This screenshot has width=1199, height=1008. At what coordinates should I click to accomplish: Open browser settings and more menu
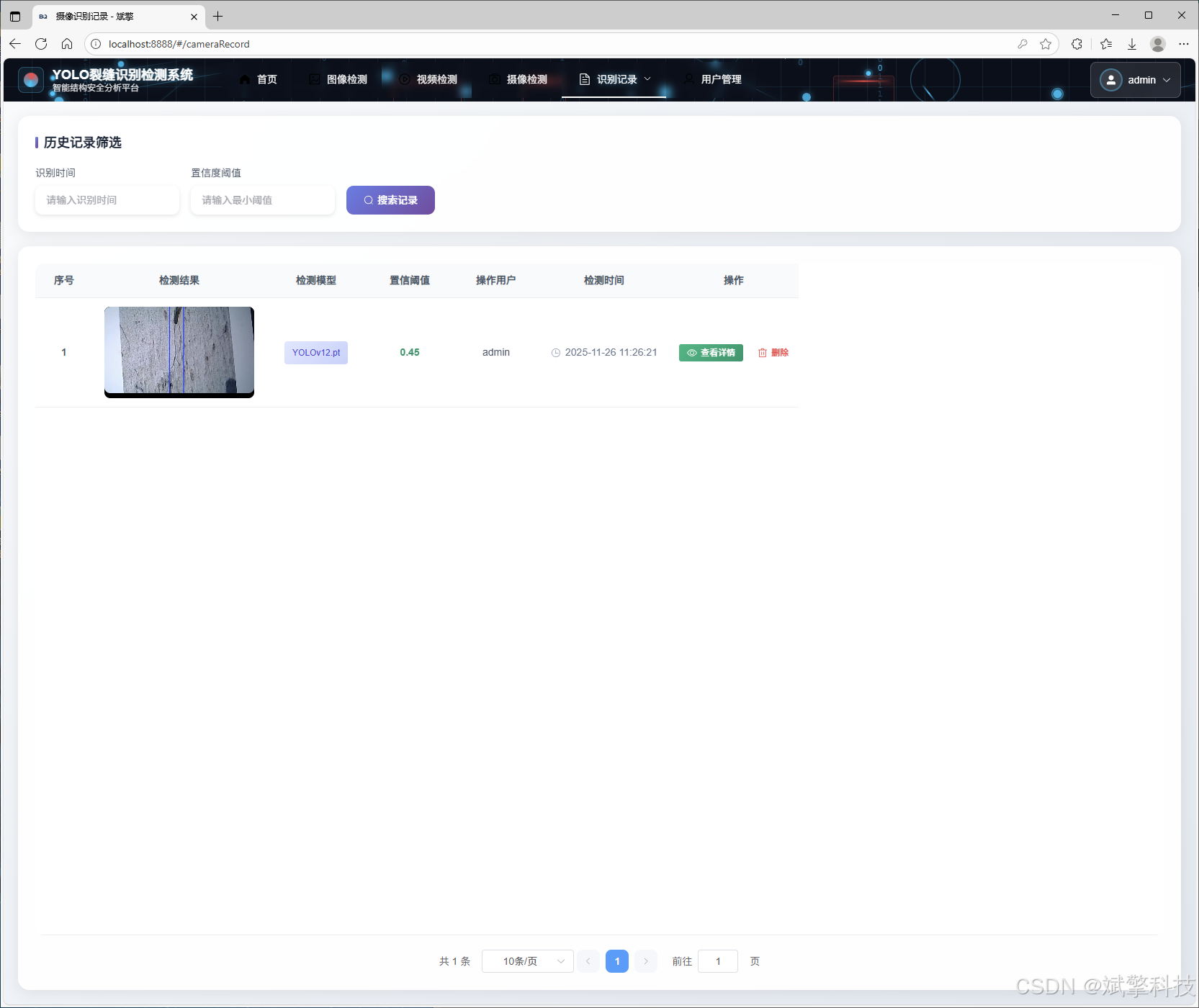click(x=1184, y=44)
